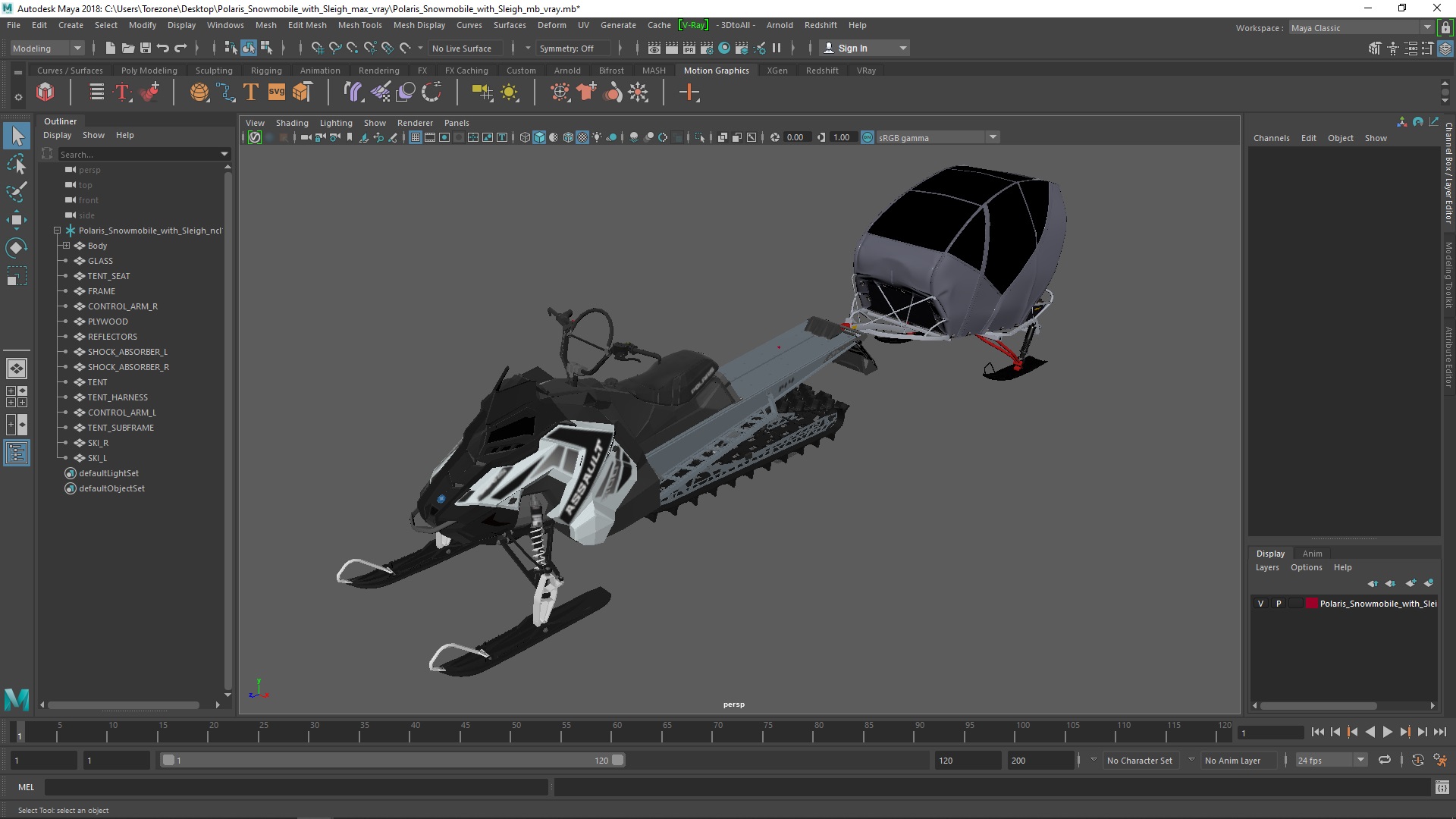Click the four pane layout icon
Image resolution: width=1456 pixels, height=819 pixels.
click(x=17, y=397)
